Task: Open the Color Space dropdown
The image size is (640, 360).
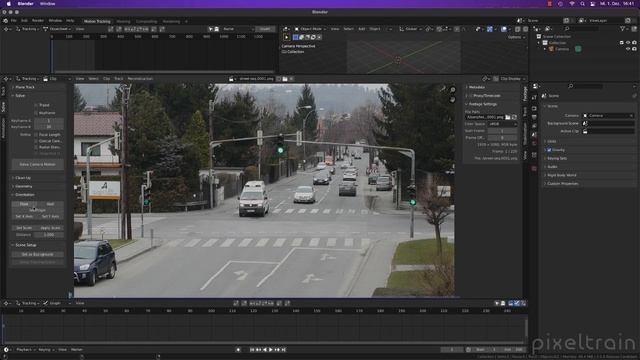Action: tap(502, 124)
